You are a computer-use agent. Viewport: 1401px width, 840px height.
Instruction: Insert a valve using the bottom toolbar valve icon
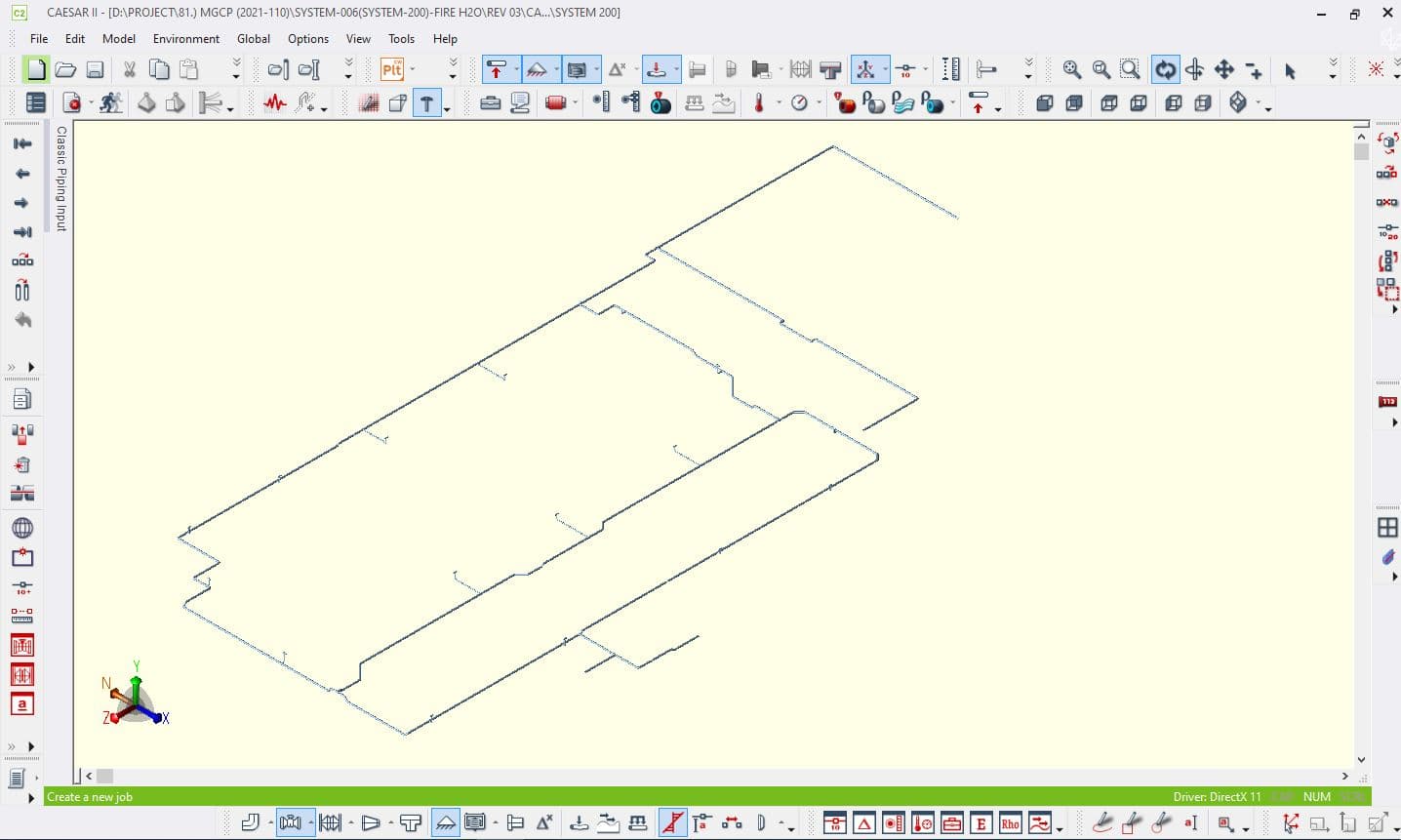click(293, 822)
